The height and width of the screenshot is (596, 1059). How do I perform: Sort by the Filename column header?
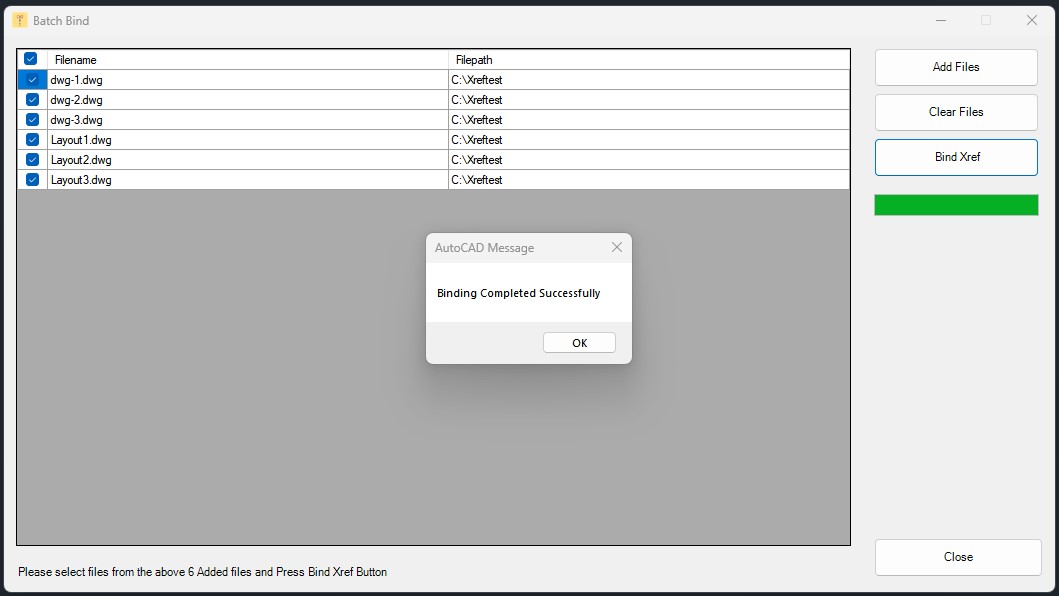click(x=248, y=60)
